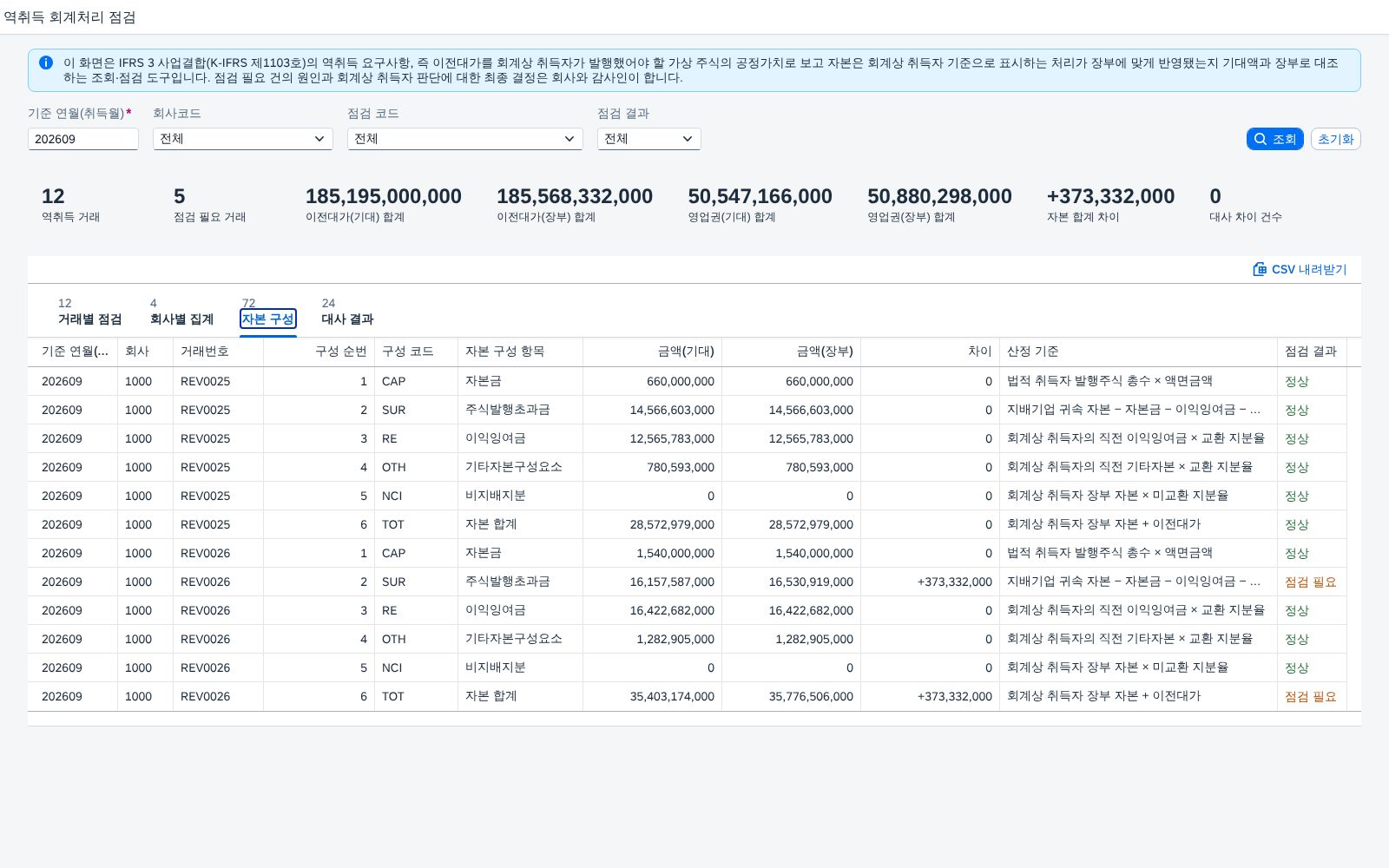
Task: Click the 역취득 회계처리 점검 page title
Action: (x=69, y=17)
